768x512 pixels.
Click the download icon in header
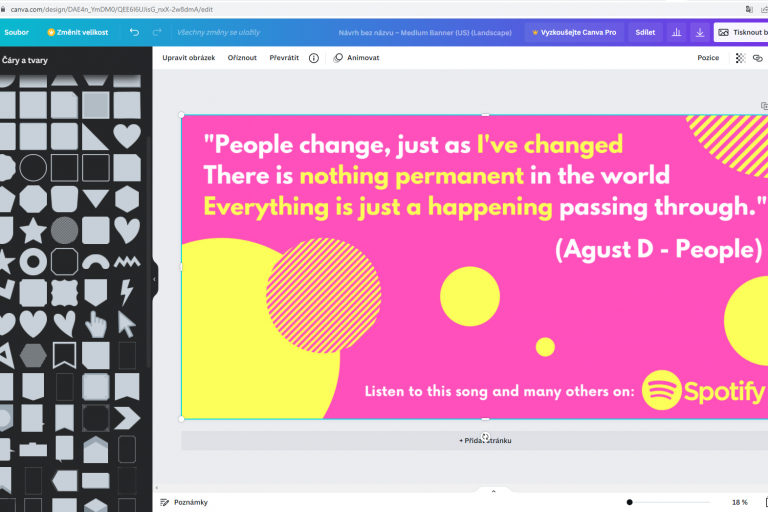click(700, 32)
